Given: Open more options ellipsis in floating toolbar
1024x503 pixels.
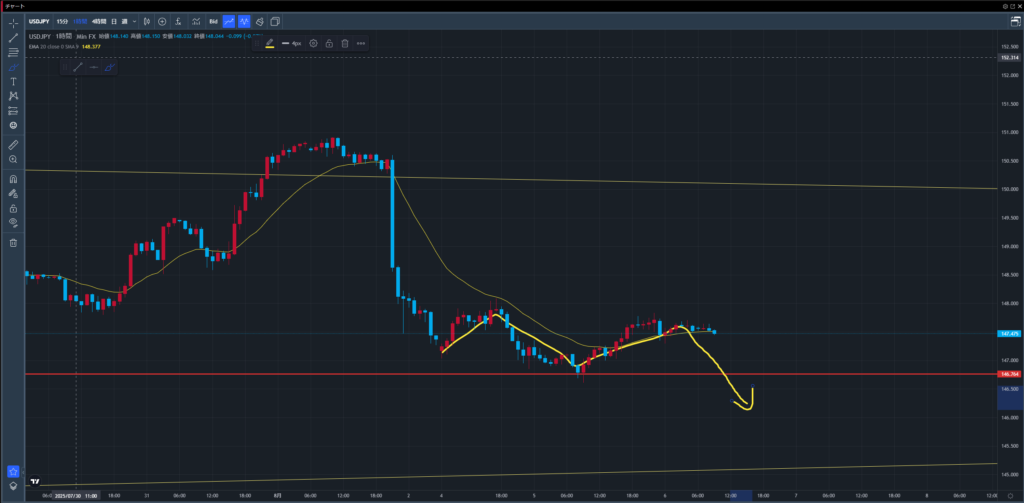Looking at the screenshot, I should [x=360, y=43].
